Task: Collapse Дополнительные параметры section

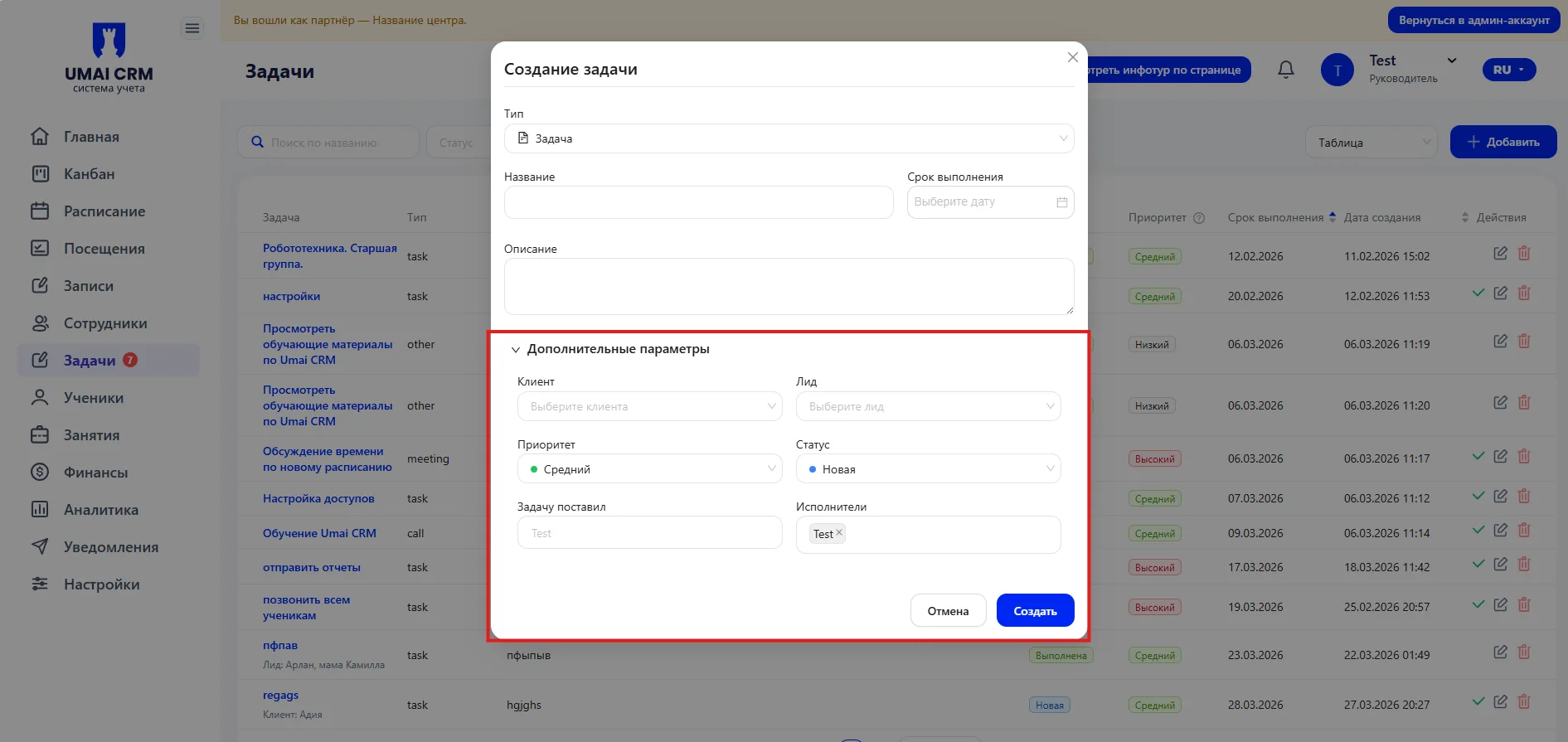Action: click(610, 349)
